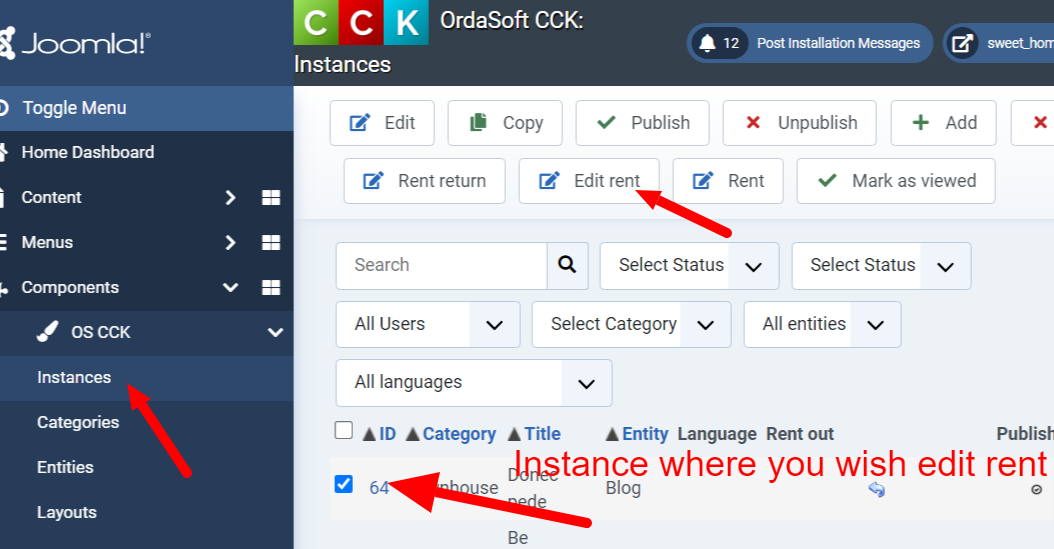Click the search magnifier button

click(x=567, y=265)
